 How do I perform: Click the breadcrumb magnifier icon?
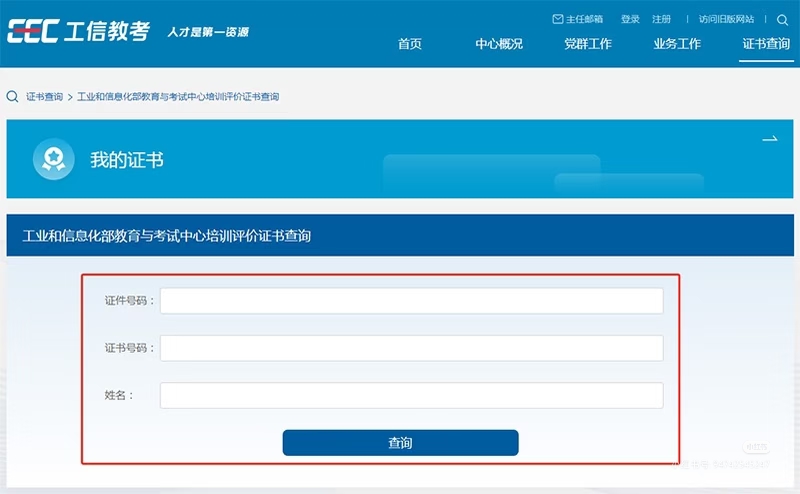click(x=12, y=97)
